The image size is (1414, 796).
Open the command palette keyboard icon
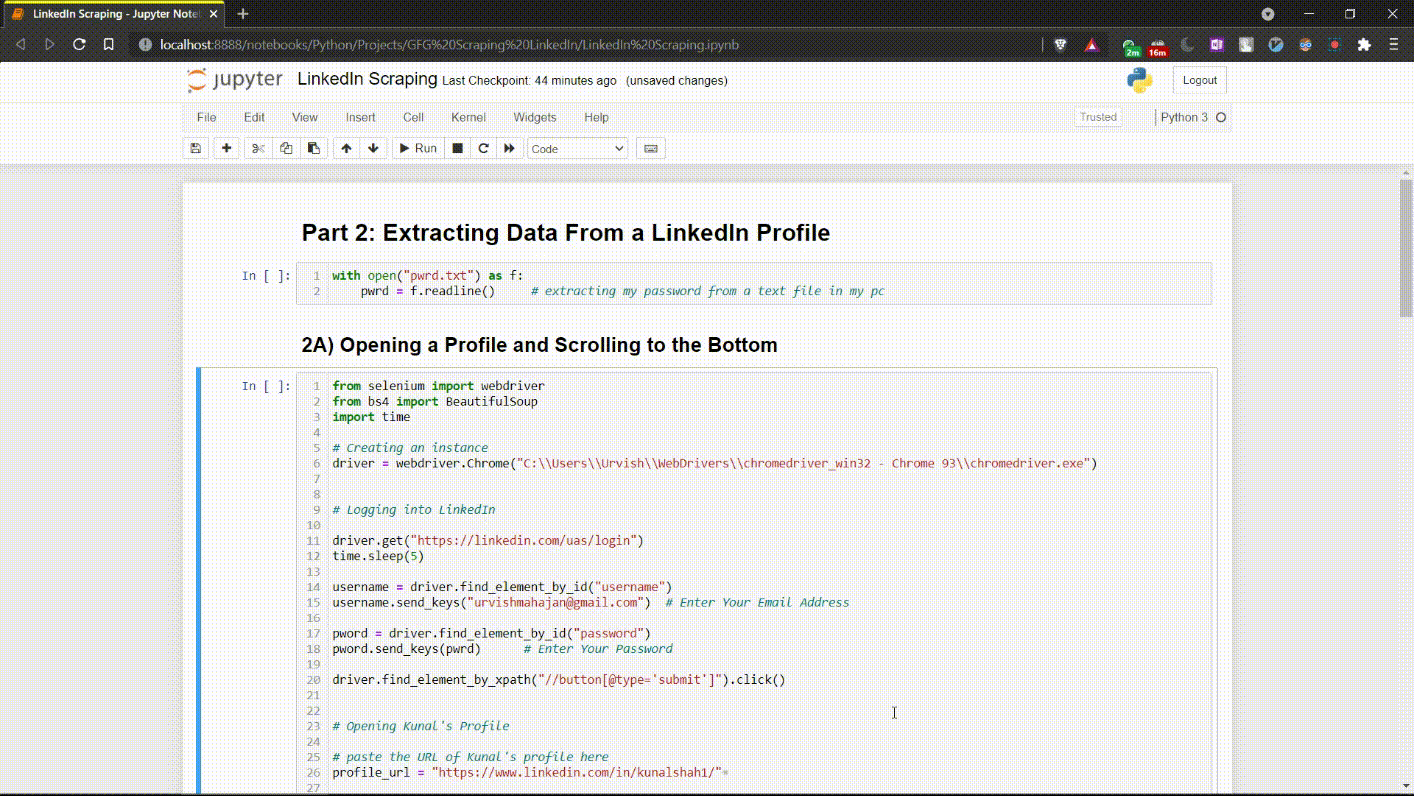651,148
